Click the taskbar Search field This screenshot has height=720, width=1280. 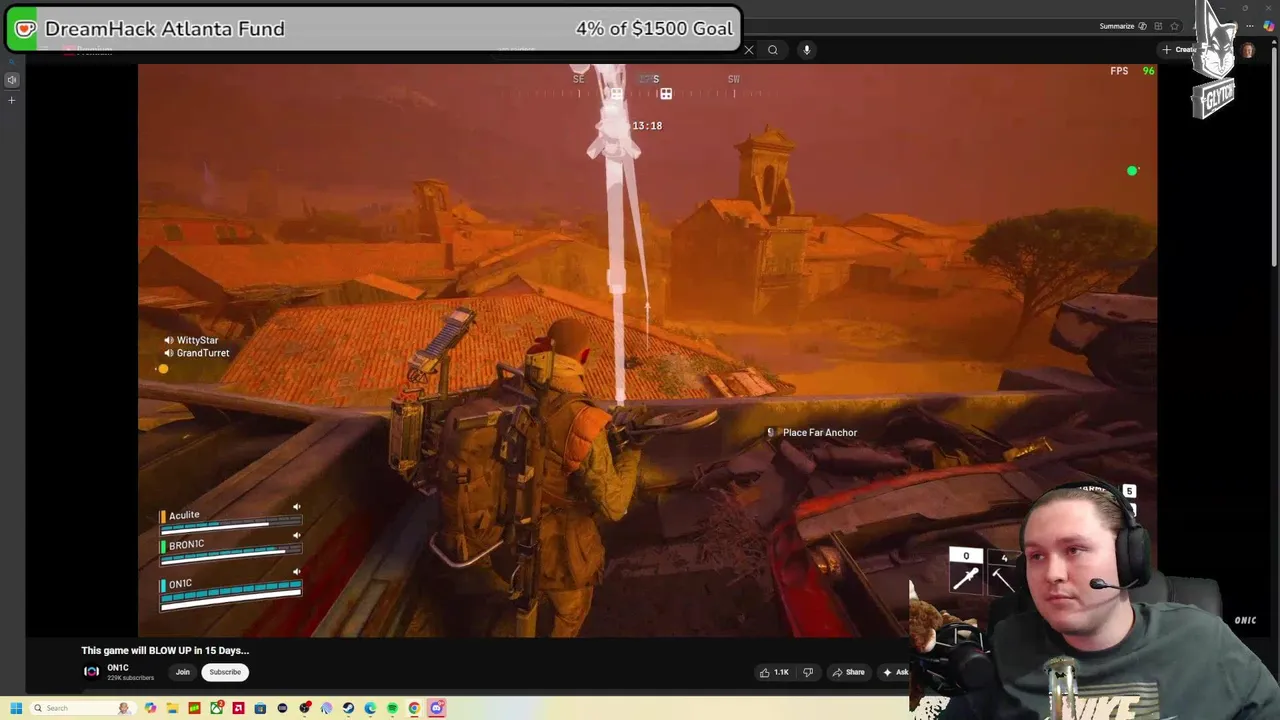point(83,708)
